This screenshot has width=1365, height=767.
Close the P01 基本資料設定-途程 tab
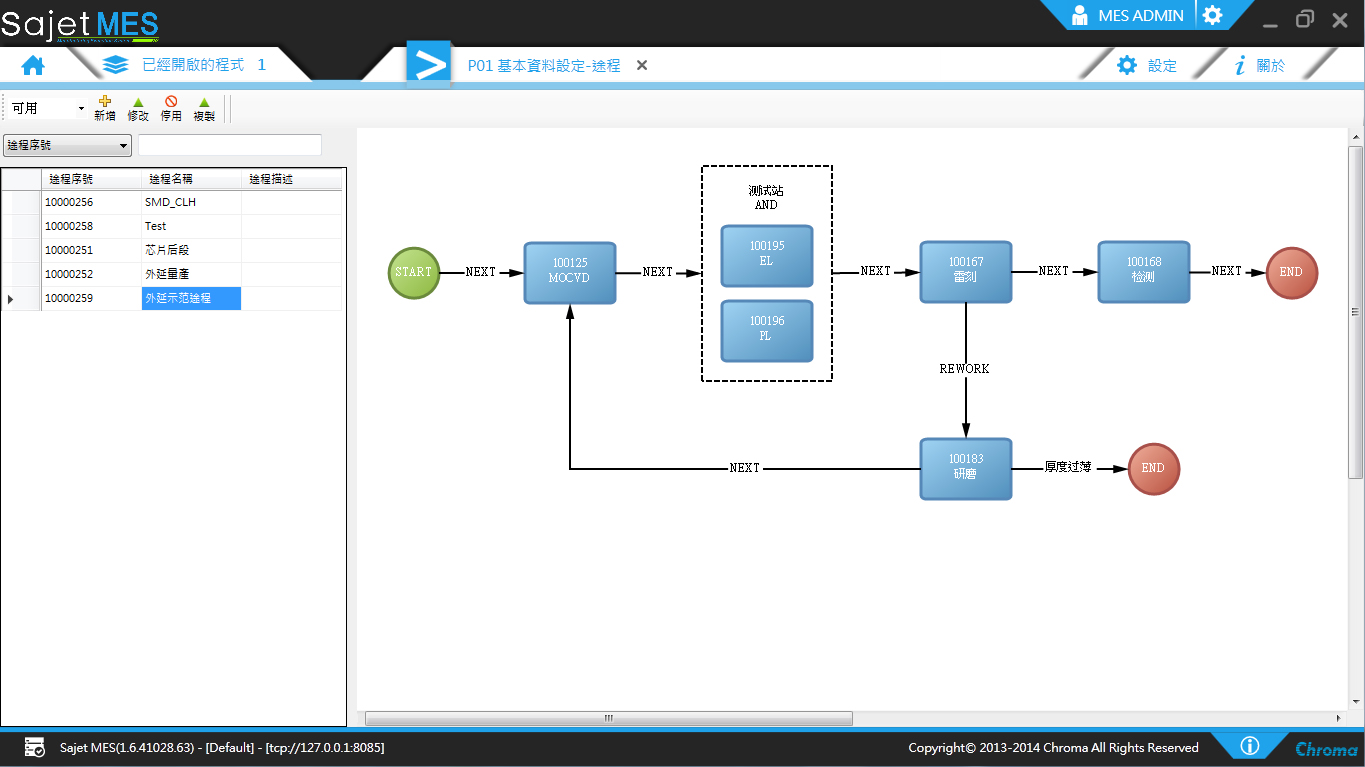642,65
